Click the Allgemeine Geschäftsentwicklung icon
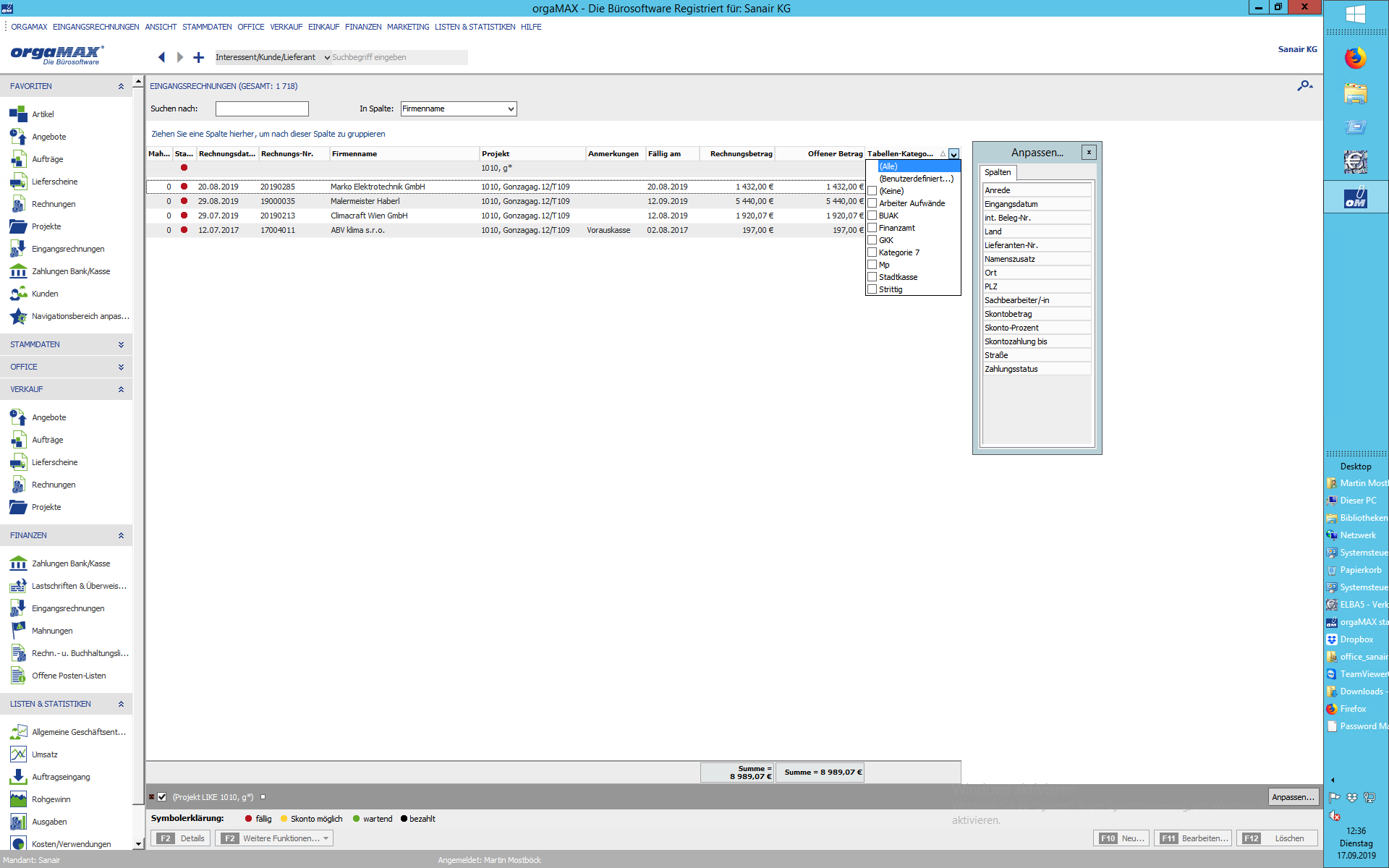 (18, 732)
